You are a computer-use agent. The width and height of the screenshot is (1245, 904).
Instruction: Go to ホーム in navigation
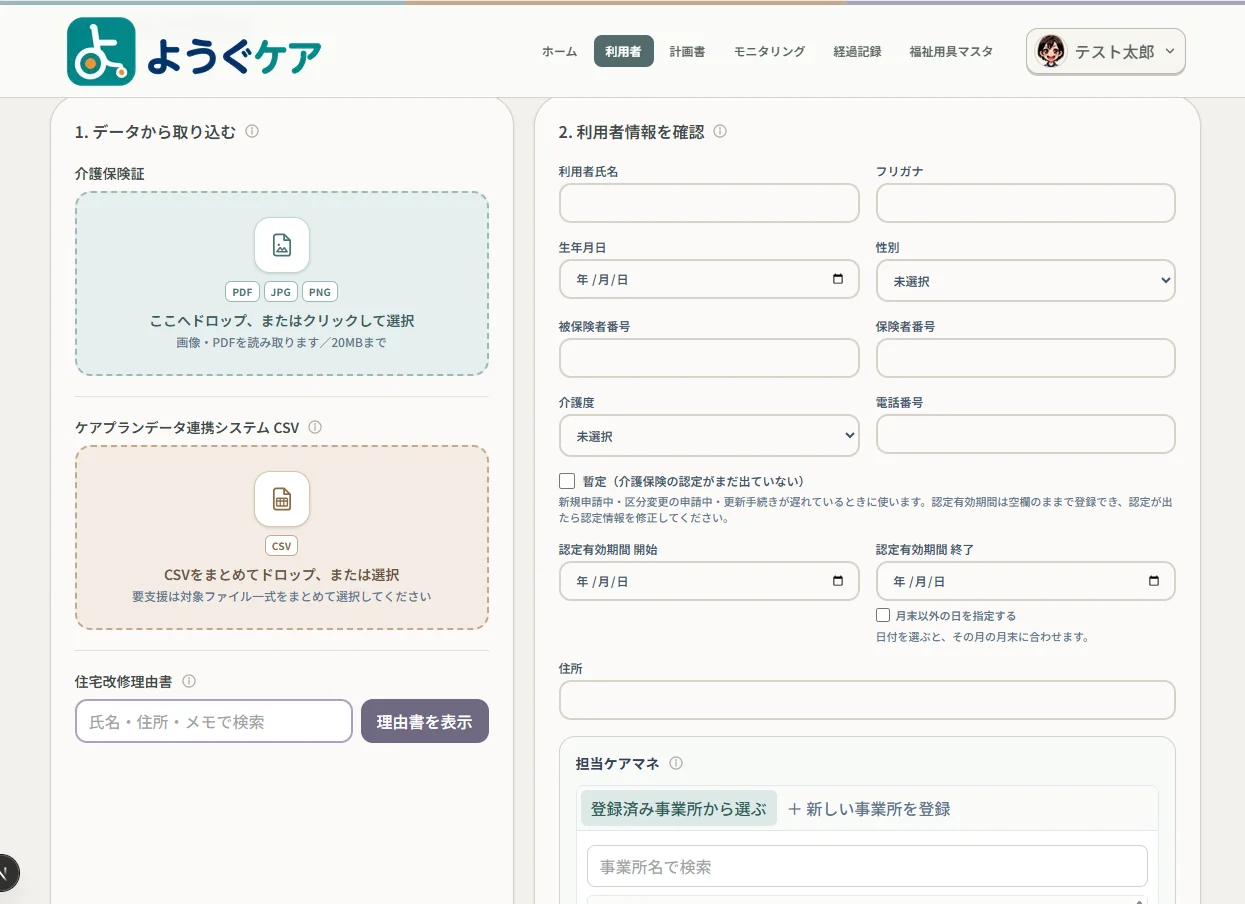point(559,51)
